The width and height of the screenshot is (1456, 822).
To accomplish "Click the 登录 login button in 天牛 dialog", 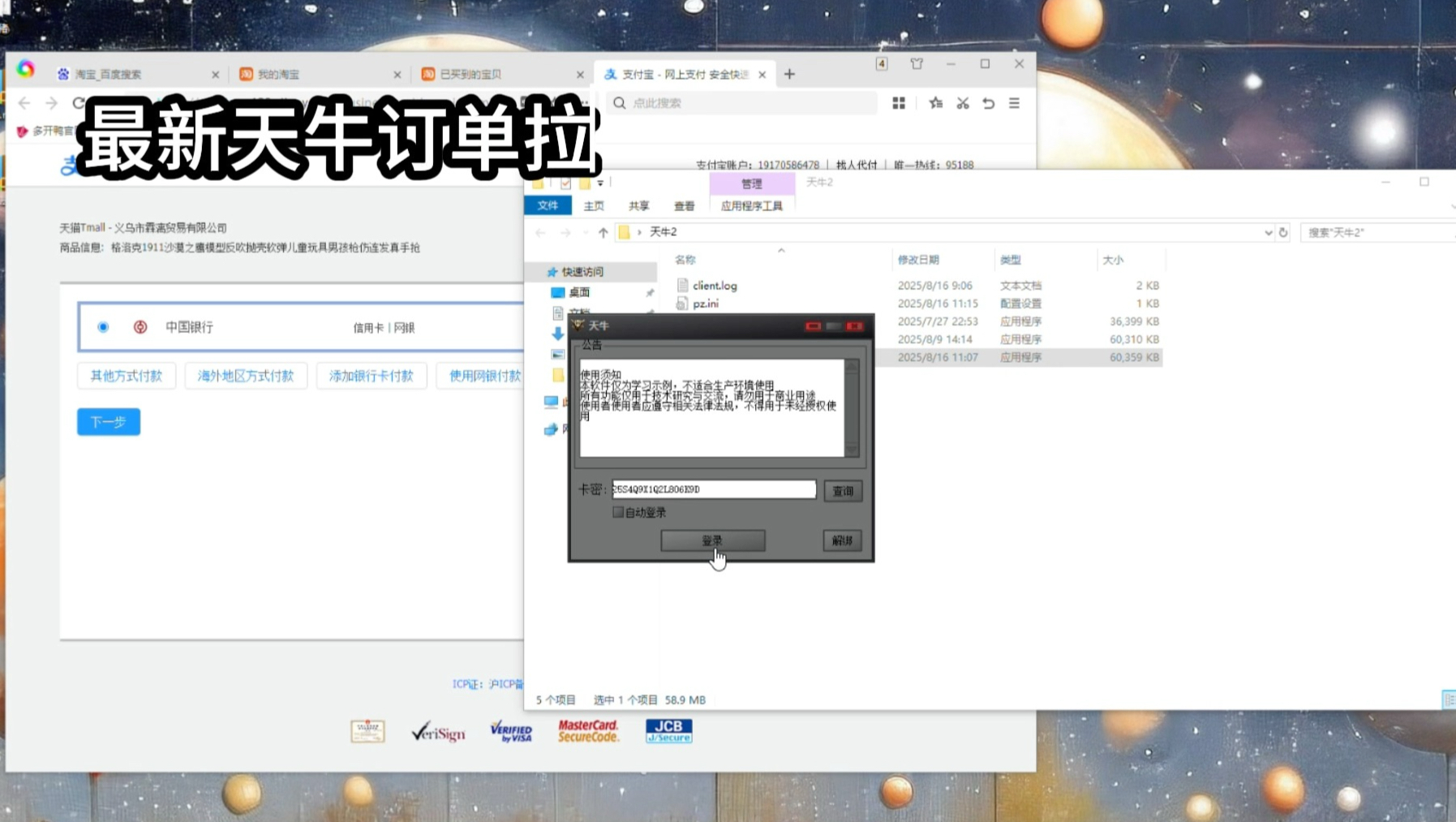I will point(712,540).
